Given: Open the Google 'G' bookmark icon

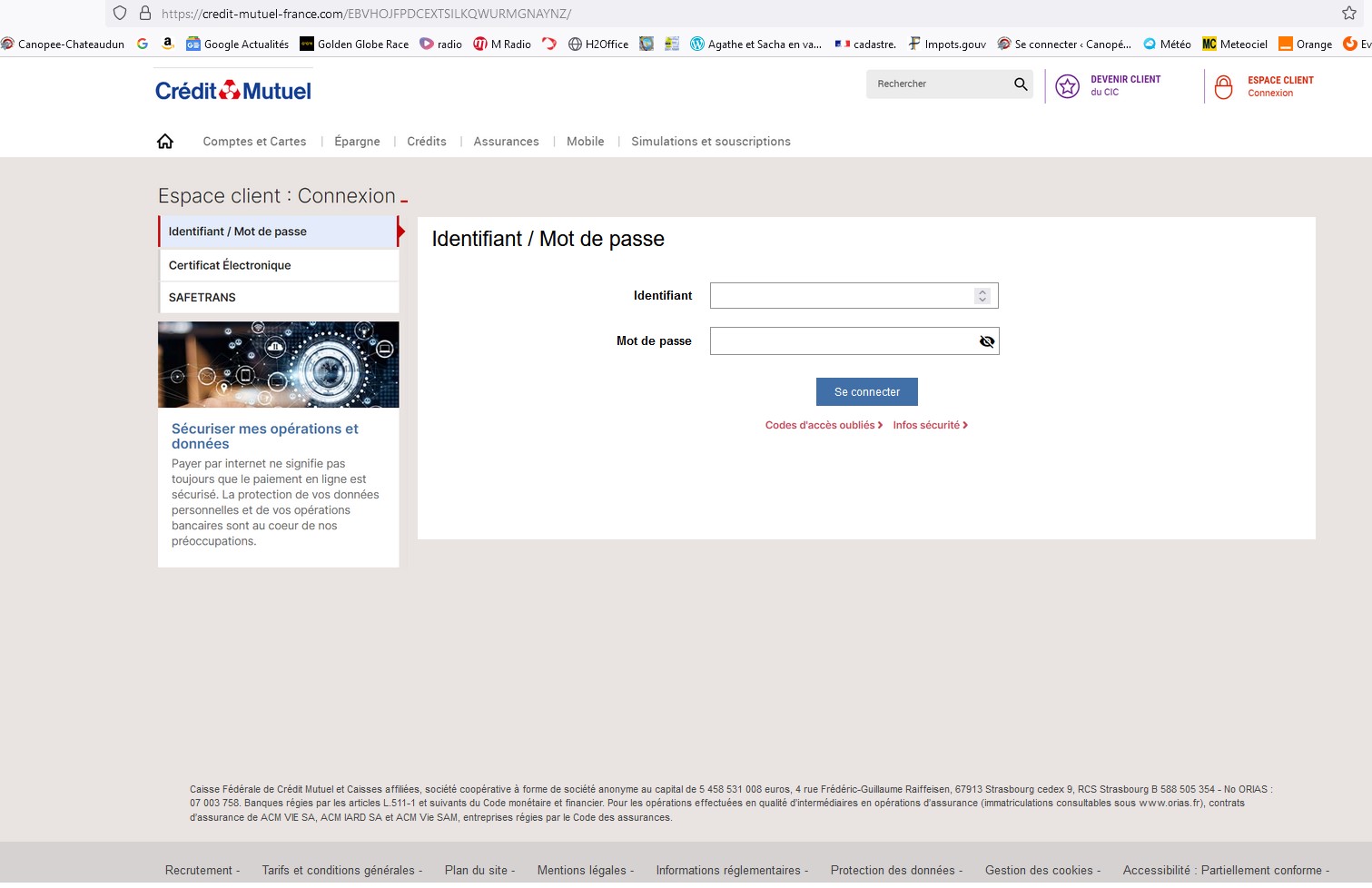Looking at the screenshot, I should (x=143, y=44).
